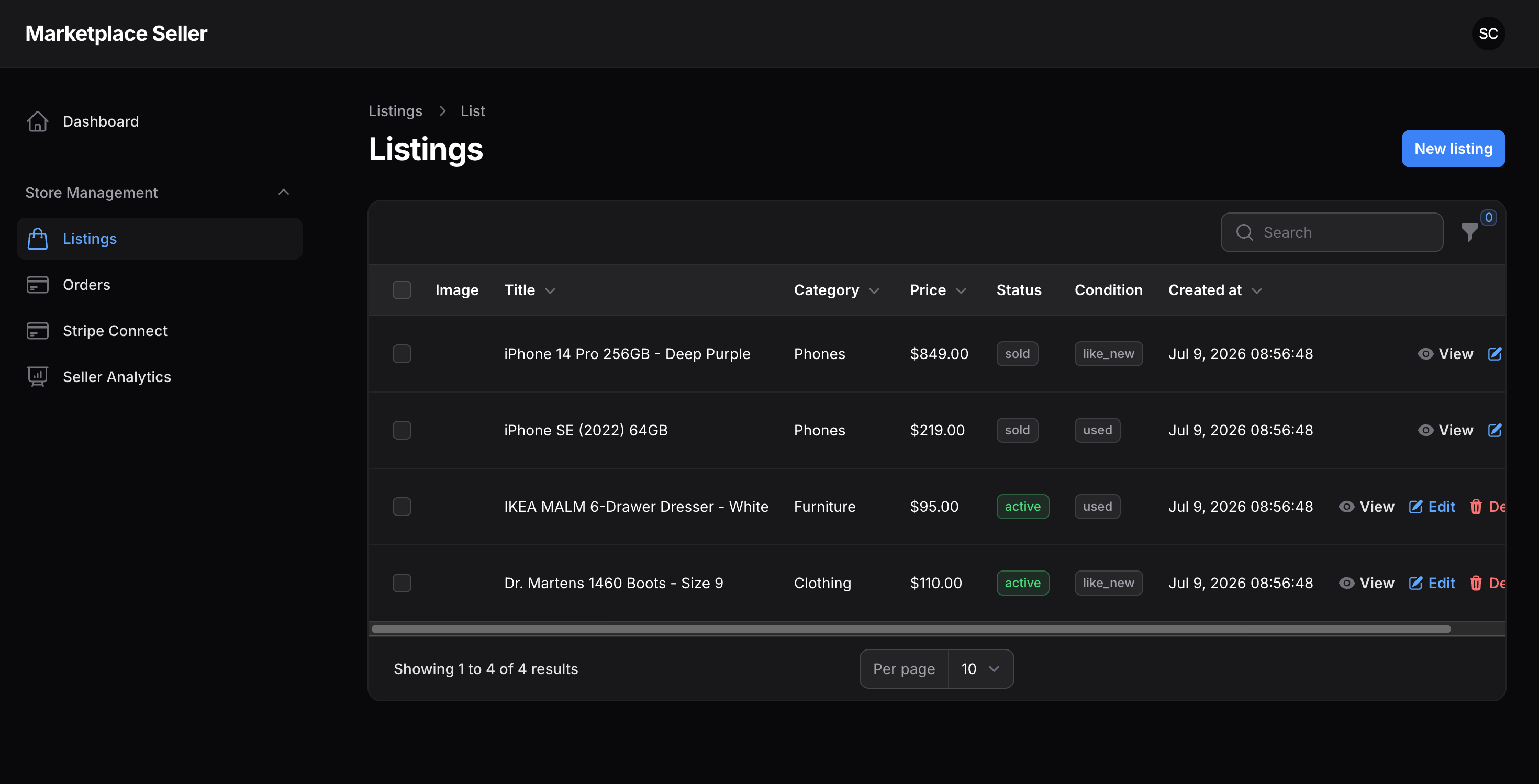Click the Stripe Connect card icon

point(37,330)
